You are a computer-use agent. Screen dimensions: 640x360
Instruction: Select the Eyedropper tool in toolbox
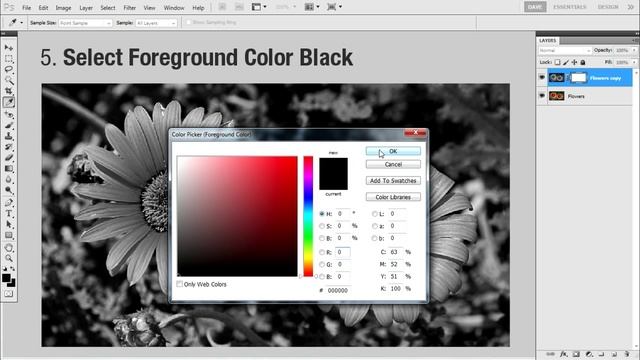(x=9, y=102)
